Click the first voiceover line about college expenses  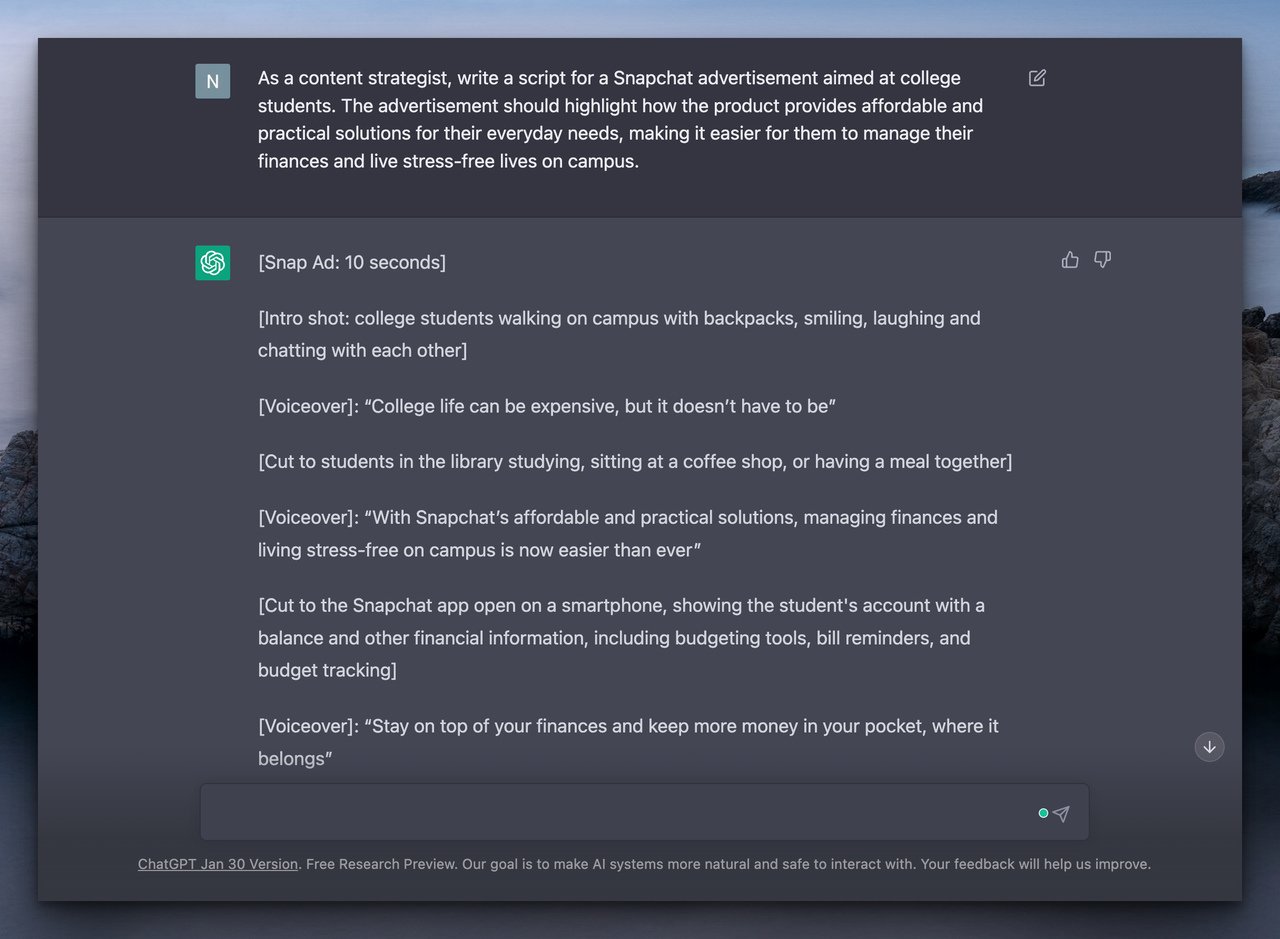click(x=546, y=406)
